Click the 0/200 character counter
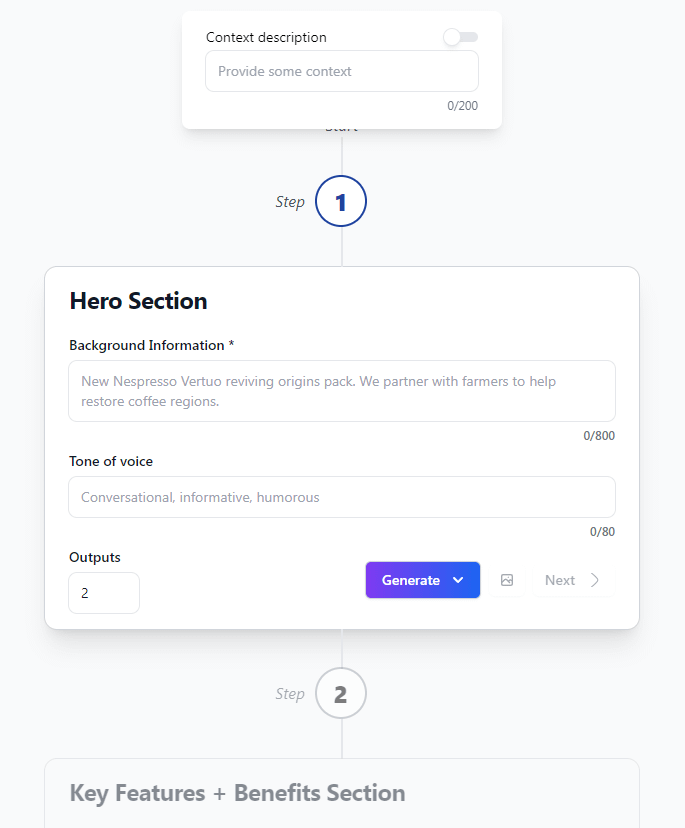 (463, 105)
